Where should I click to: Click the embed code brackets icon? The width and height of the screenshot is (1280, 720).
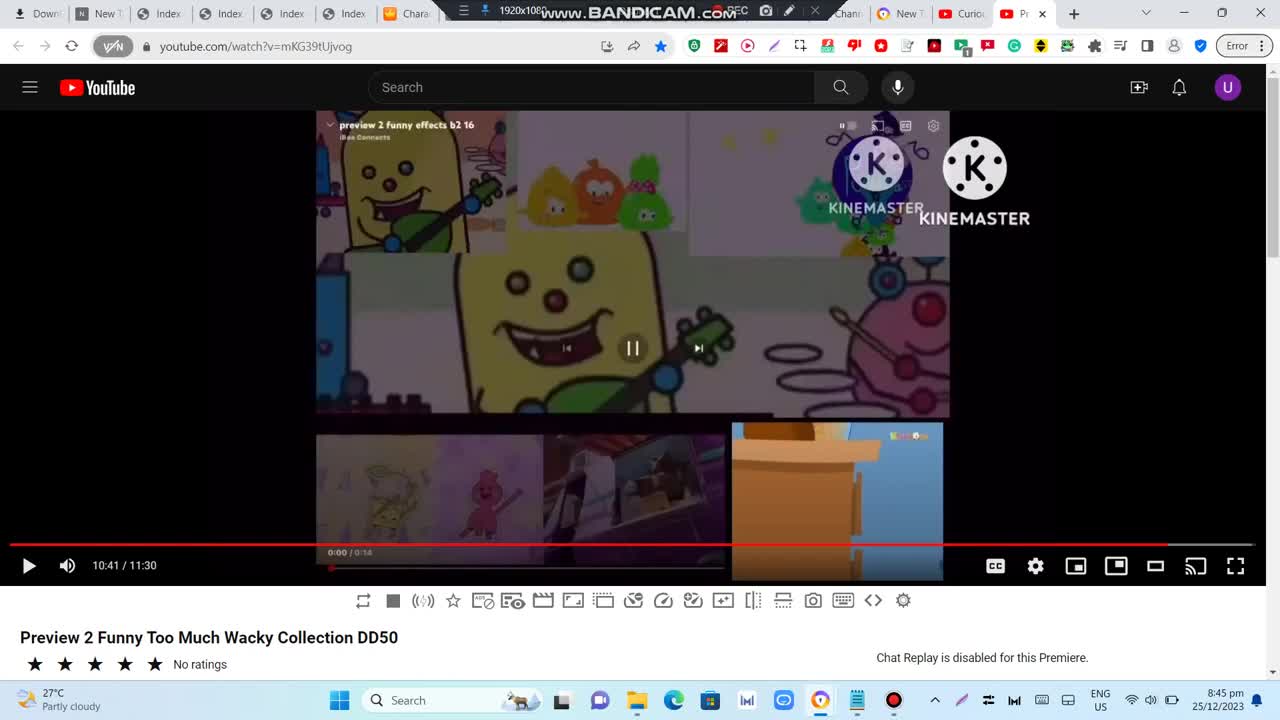click(x=873, y=601)
